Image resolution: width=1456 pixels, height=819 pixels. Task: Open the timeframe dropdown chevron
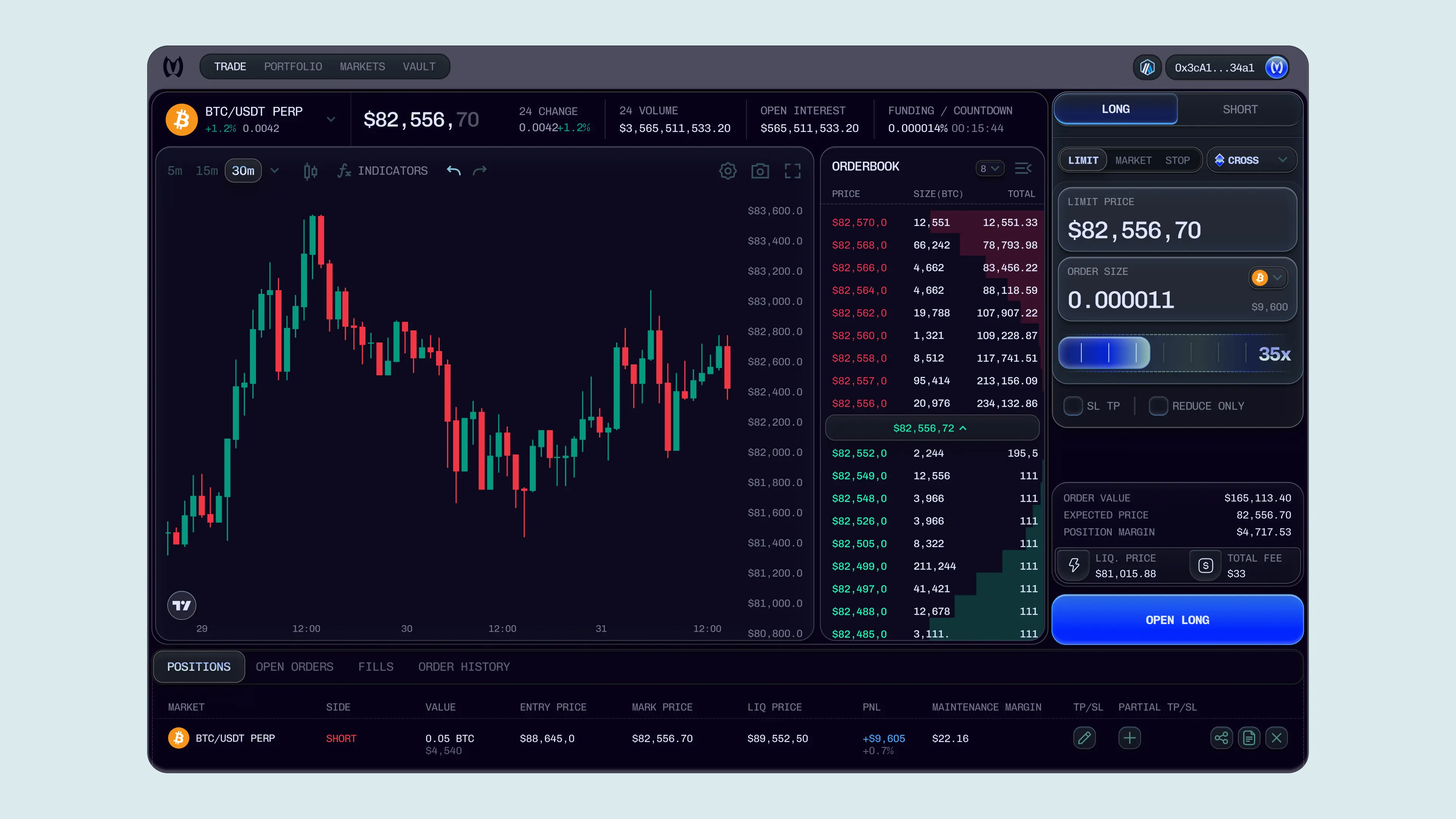[x=275, y=171]
